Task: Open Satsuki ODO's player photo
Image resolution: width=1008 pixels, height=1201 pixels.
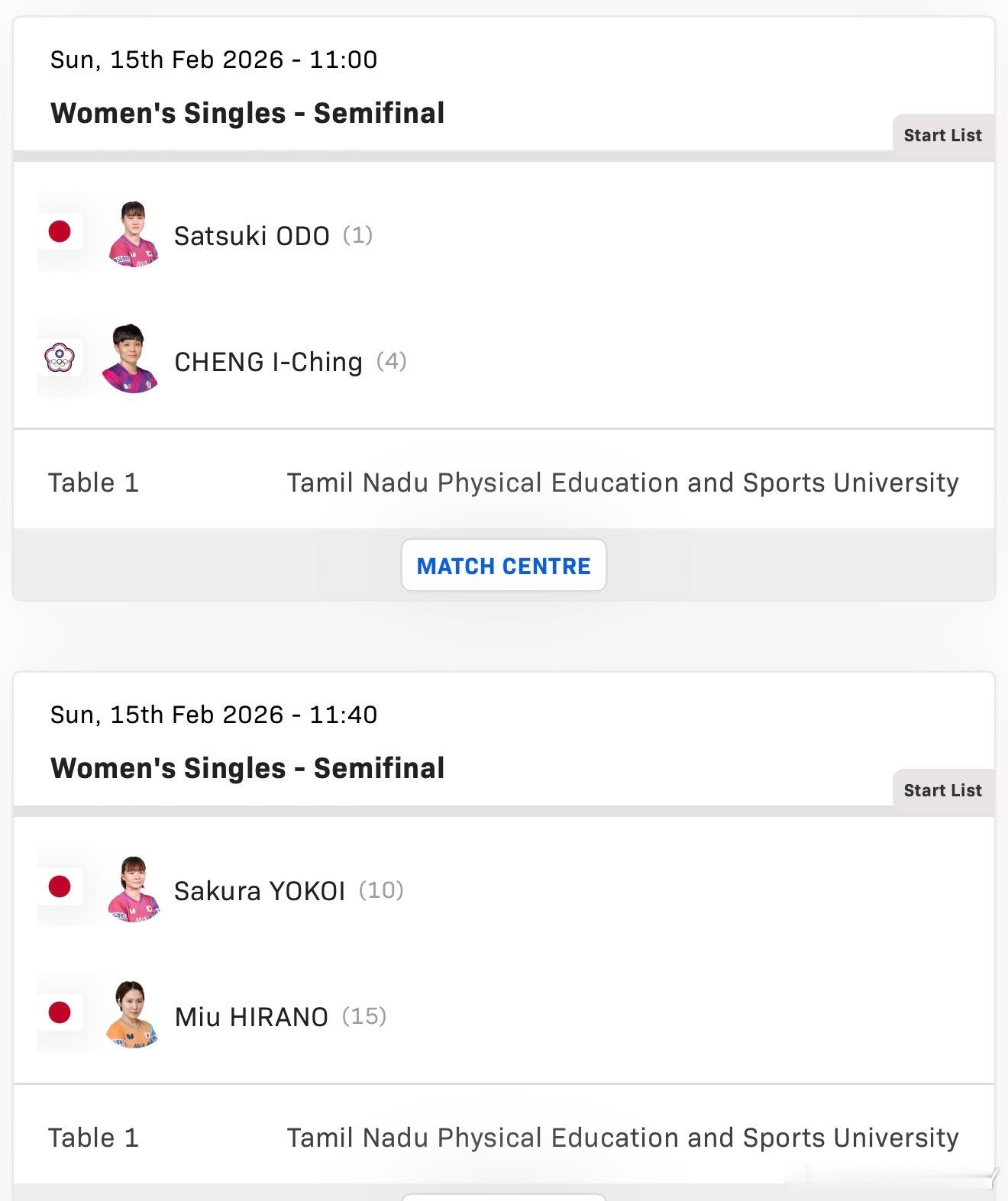Action: (x=132, y=234)
